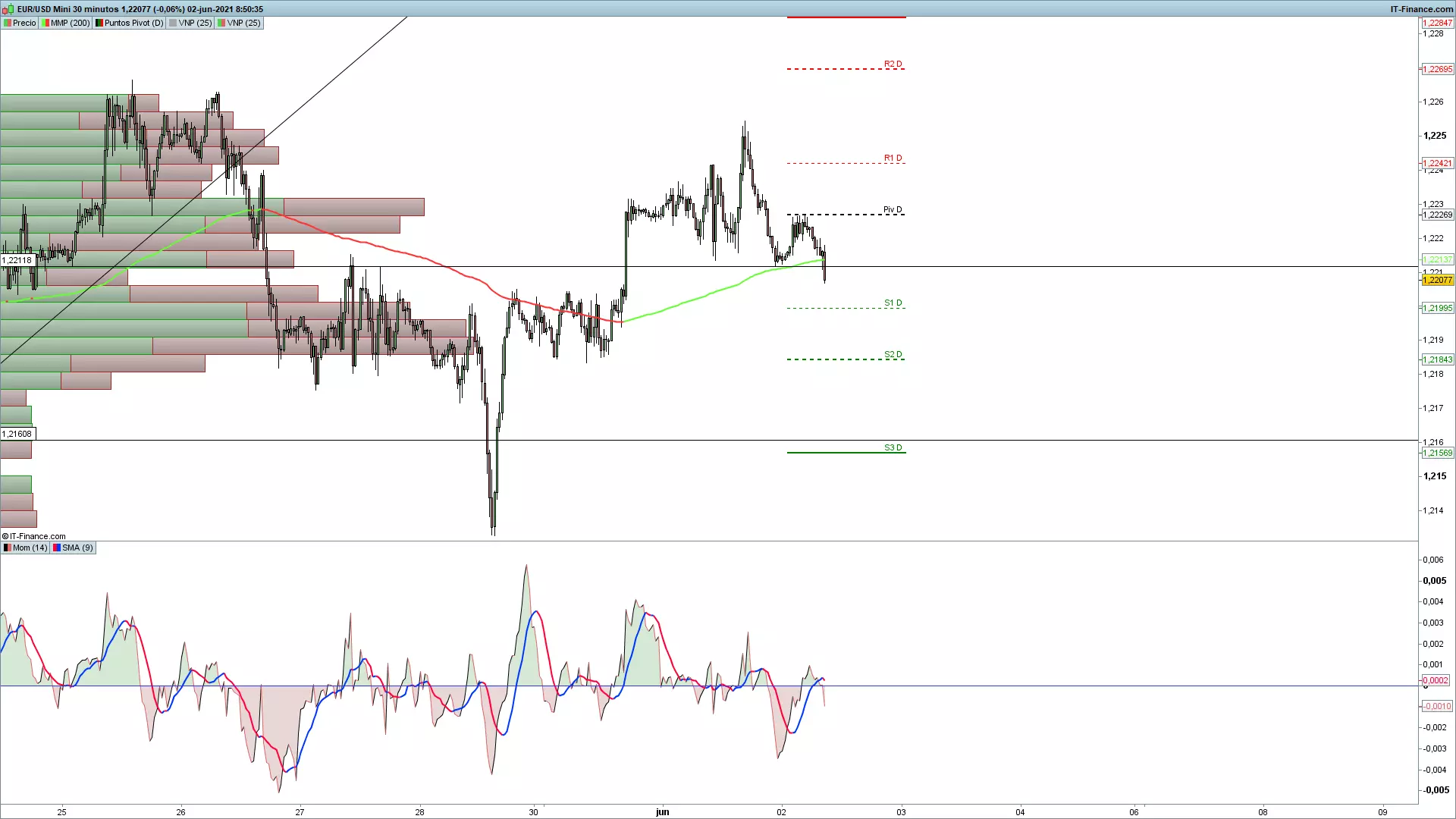
Task: Select the 1,21608 horizontal line label
Action: click(x=17, y=434)
